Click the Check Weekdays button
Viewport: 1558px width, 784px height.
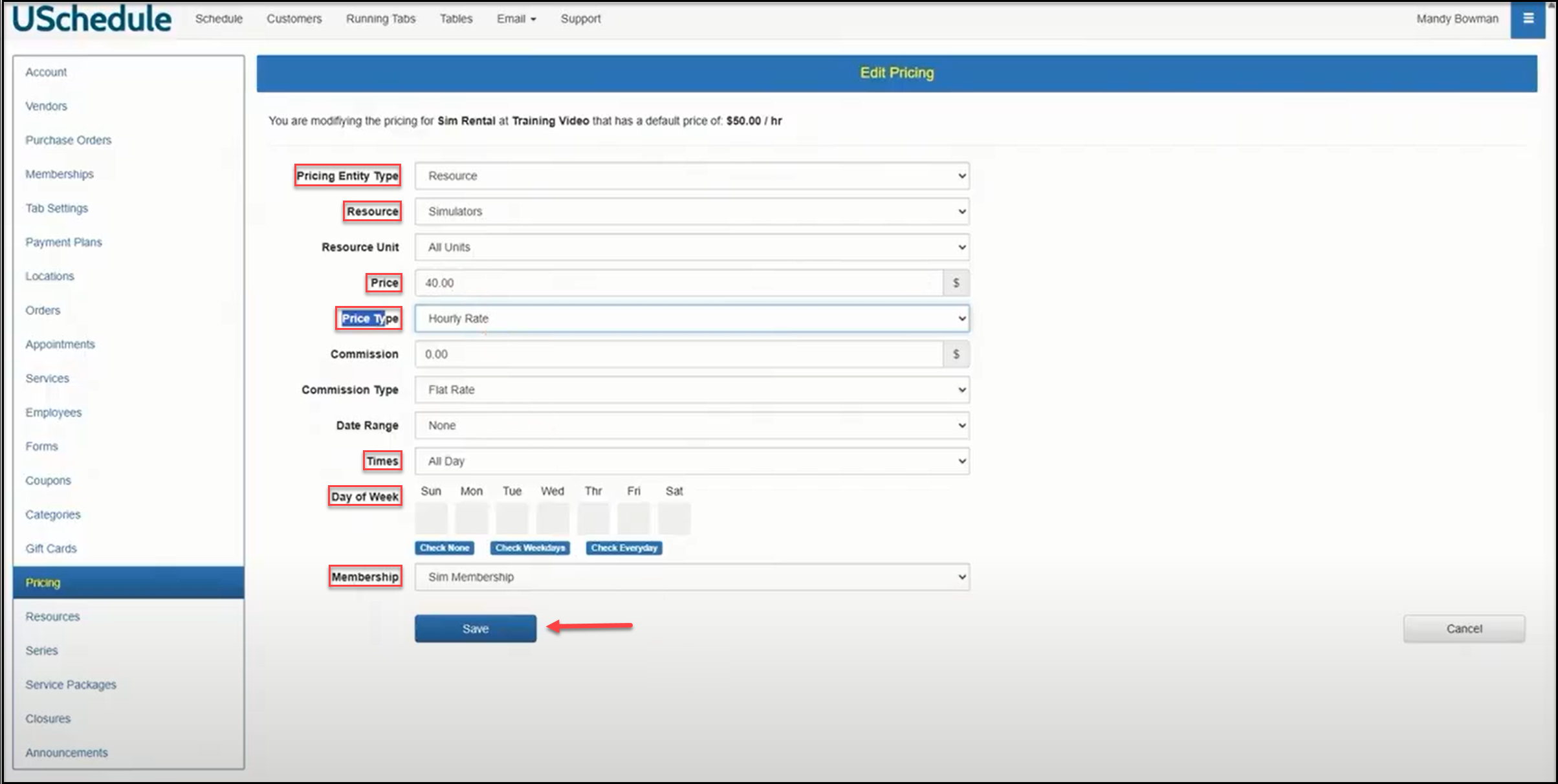point(530,548)
